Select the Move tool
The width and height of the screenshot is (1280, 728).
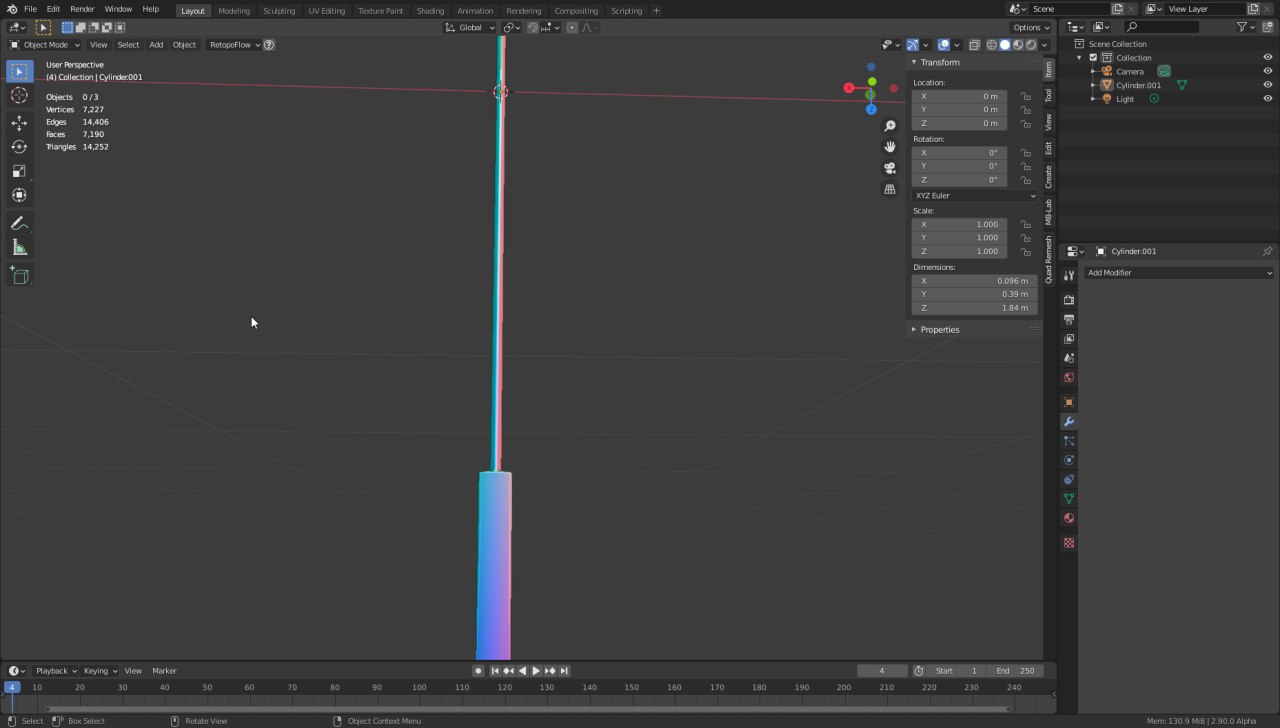click(x=19, y=123)
